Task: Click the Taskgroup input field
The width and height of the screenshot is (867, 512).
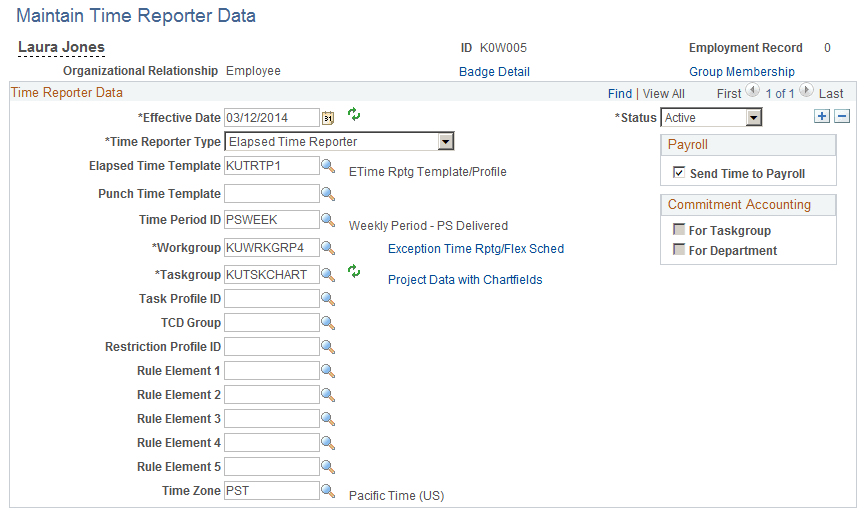Action: coord(271,275)
